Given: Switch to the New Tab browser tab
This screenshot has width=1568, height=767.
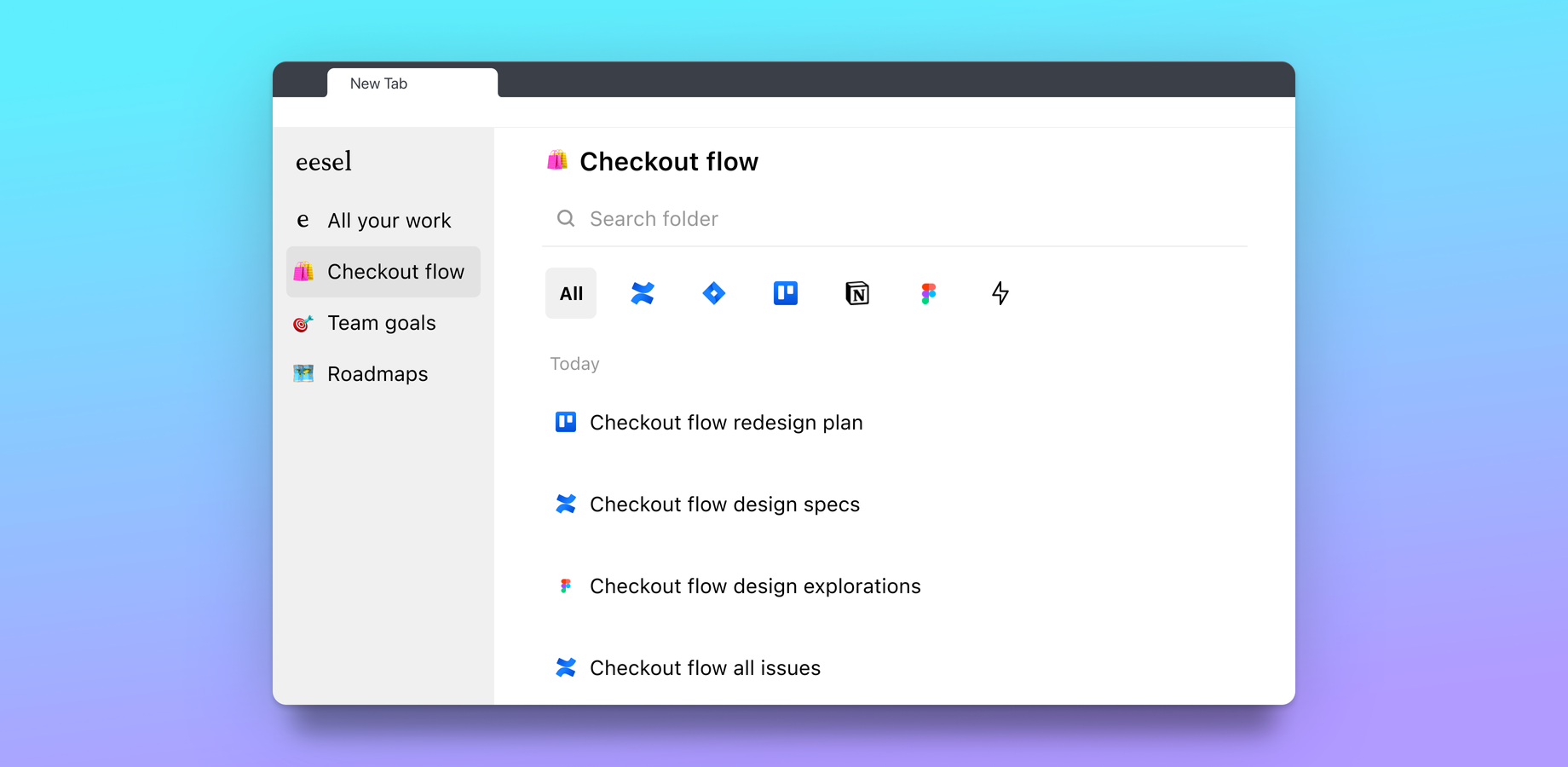Looking at the screenshot, I should click(412, 84).
